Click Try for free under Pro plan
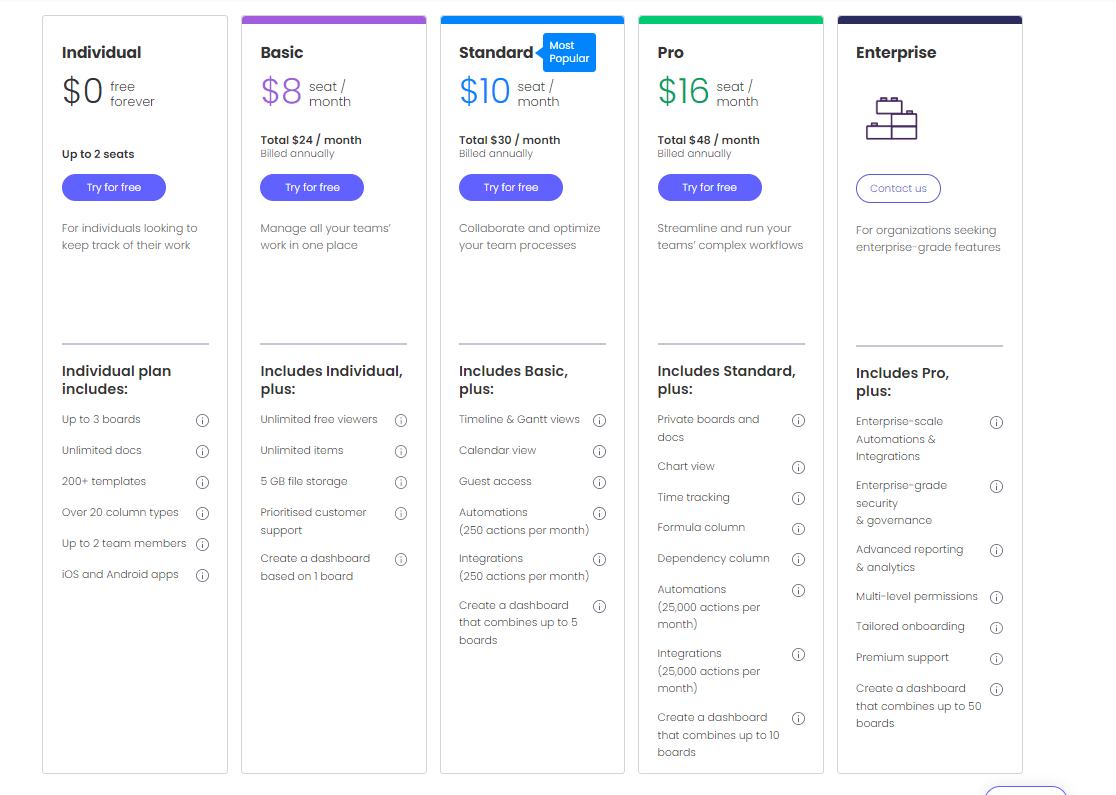 tap(709, 187)
